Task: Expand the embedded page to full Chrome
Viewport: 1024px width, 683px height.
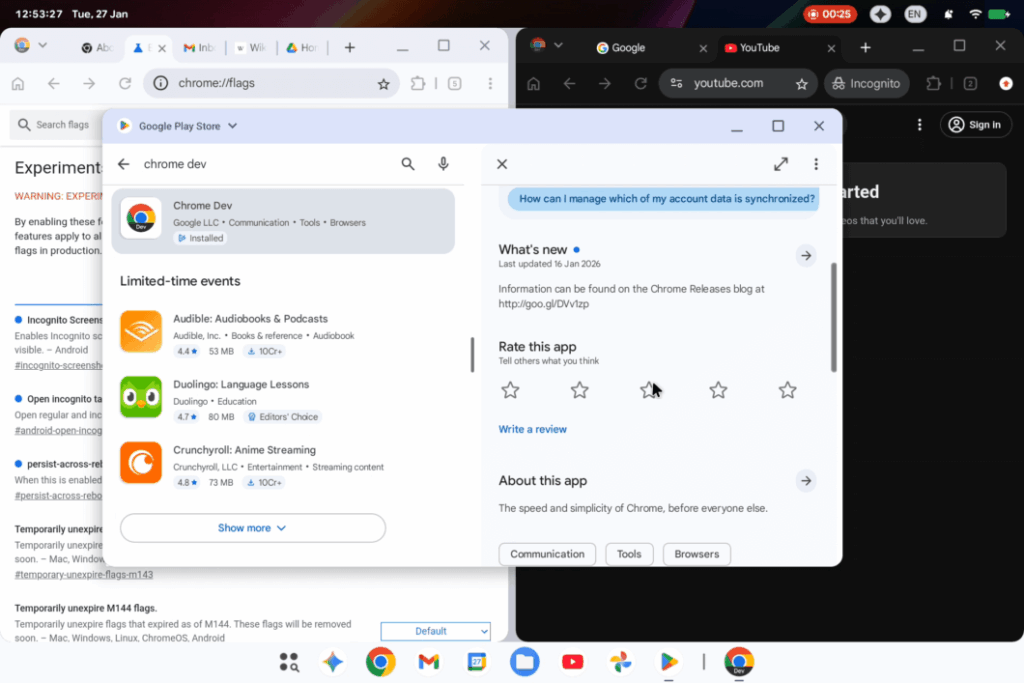Action: tap(781, 163)
